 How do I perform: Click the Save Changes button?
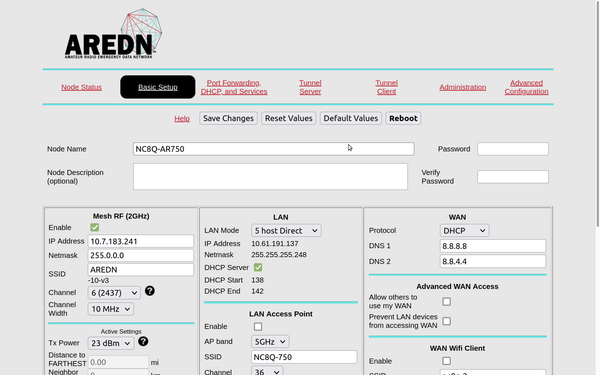(x=228, y=118)
